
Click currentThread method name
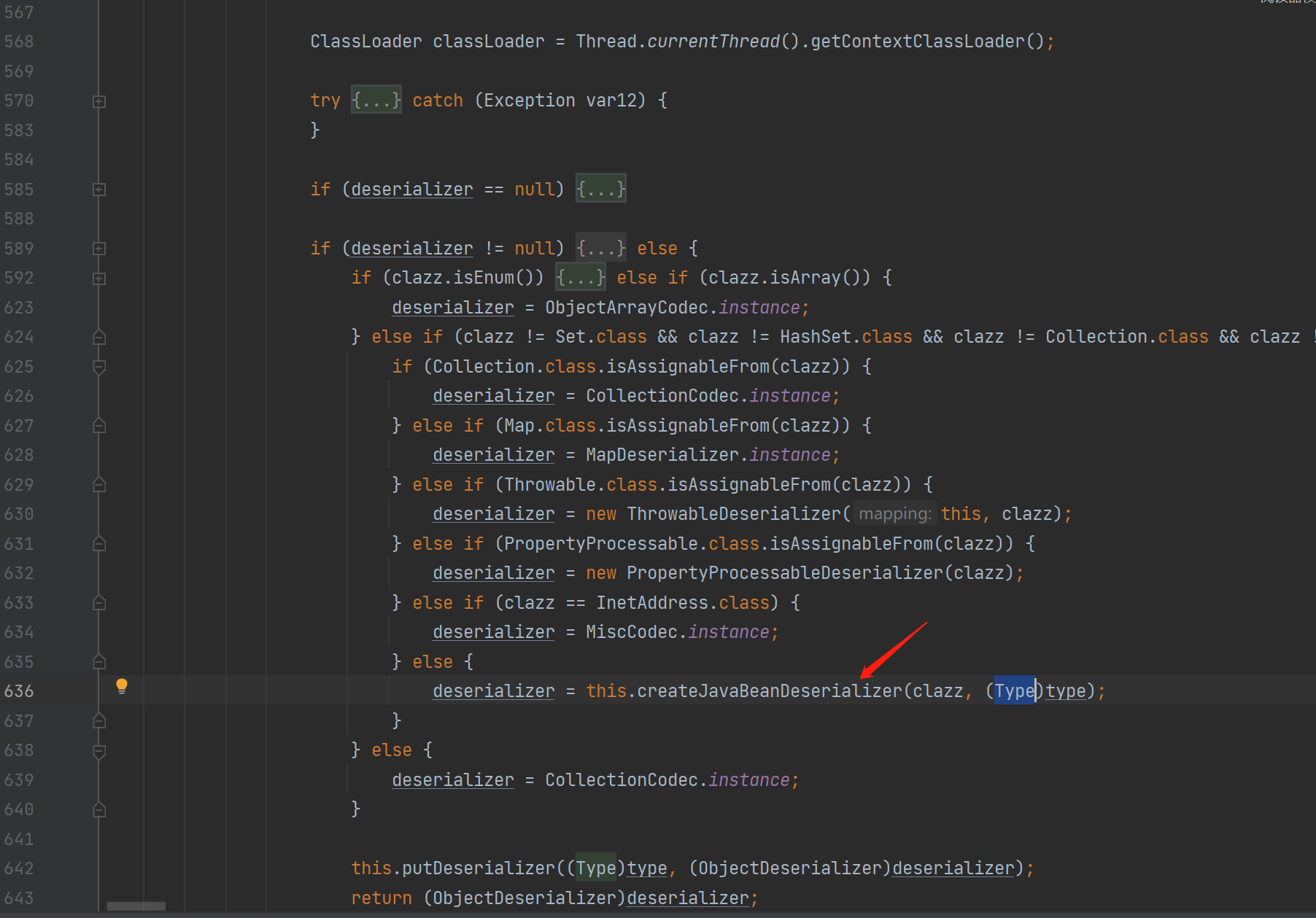tap(713, 41)
